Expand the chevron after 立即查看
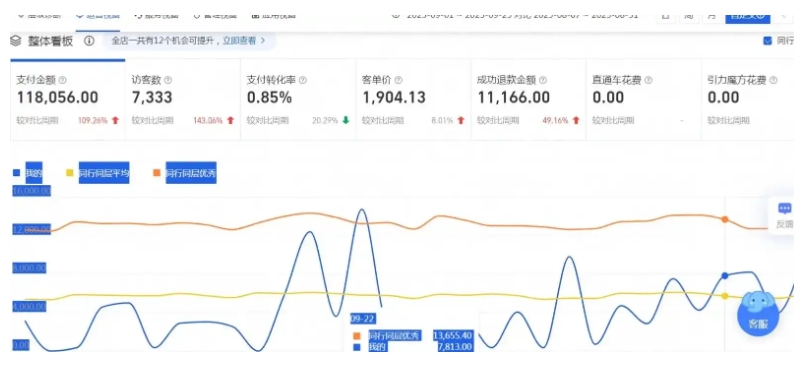The image size is (794, 388). click(x=263, y=41)
